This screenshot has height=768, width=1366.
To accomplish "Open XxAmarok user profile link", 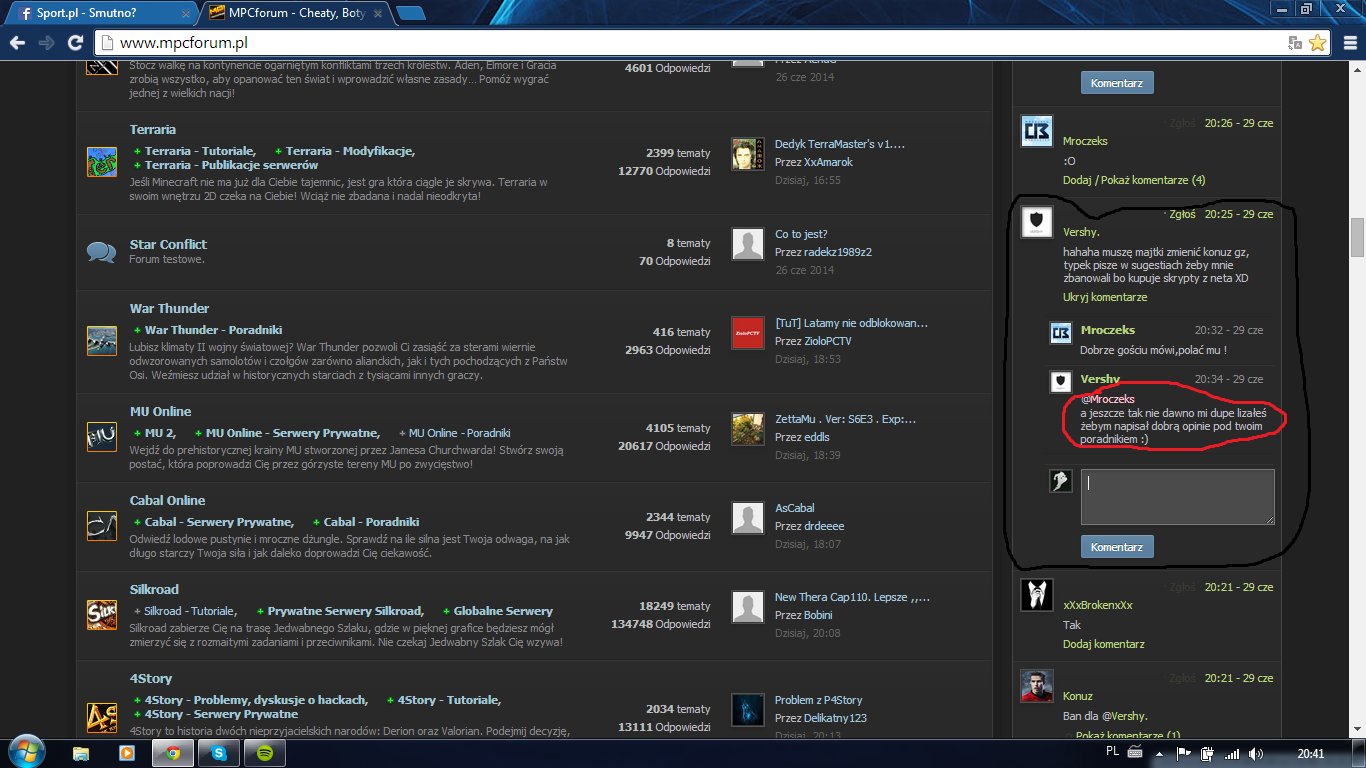I will coord(828,162).
